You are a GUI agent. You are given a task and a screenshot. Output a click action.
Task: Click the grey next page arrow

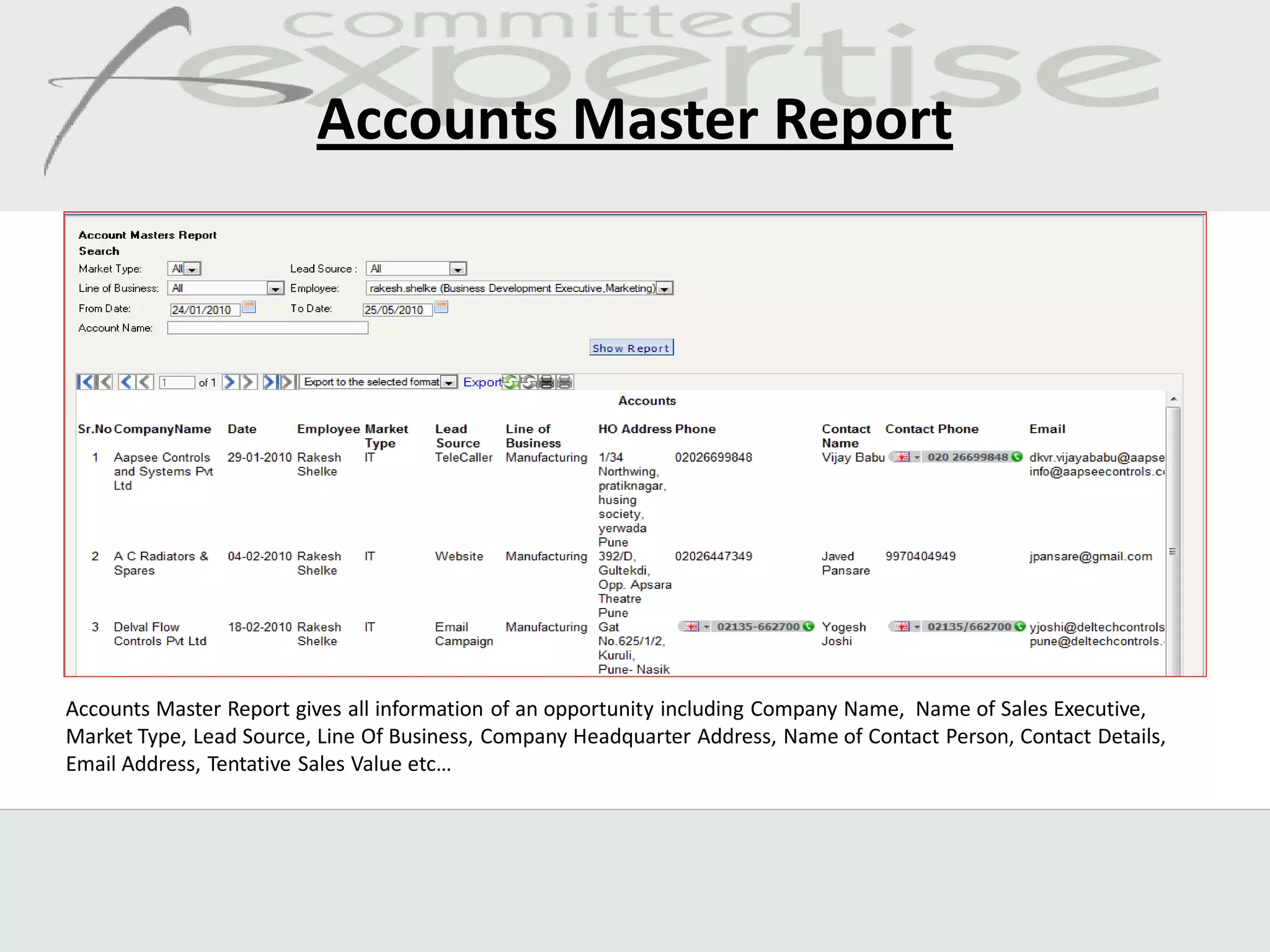tap(247, 382)
